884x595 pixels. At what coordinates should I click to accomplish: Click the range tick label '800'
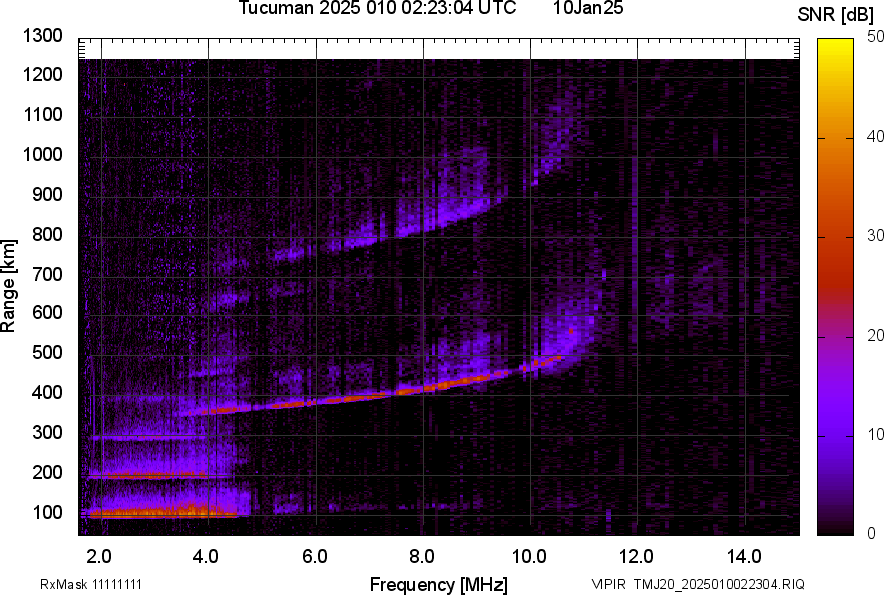(47, 234)
